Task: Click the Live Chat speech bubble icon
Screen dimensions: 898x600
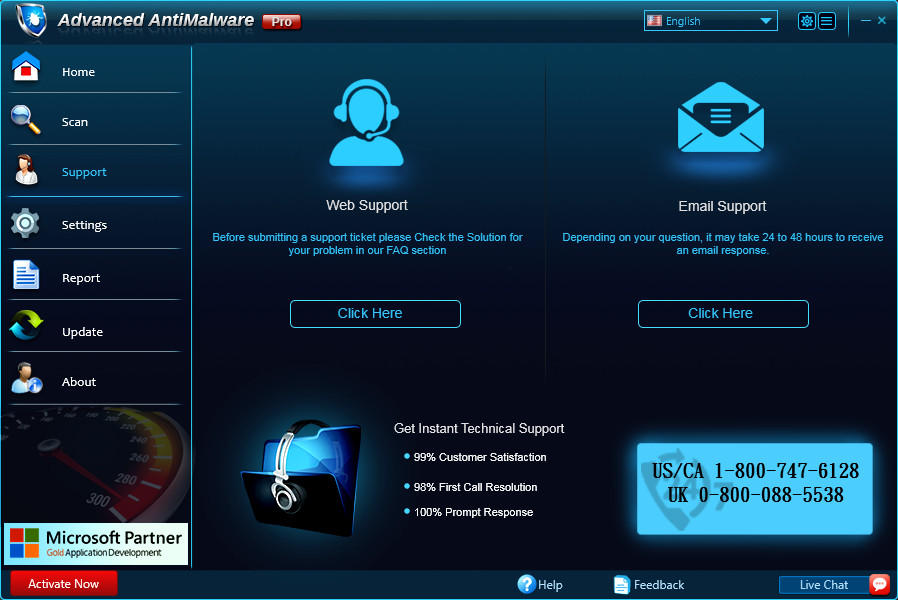Action: pos(879,584)
